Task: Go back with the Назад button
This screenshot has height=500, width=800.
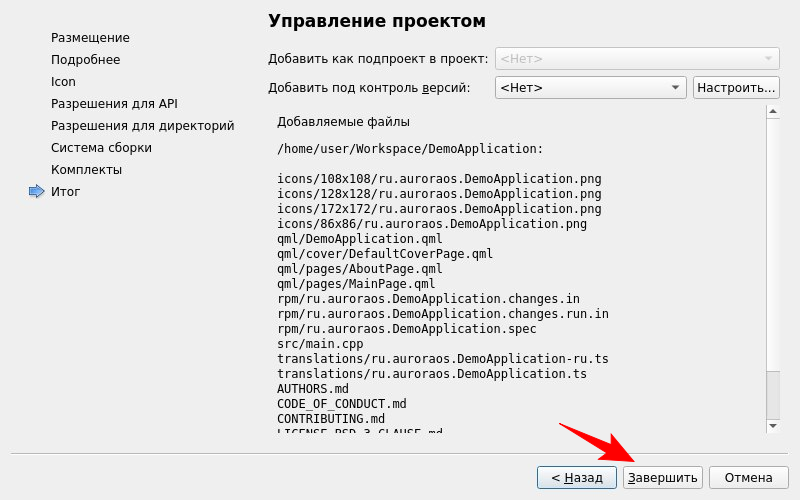Action: [x=577, y=478]
